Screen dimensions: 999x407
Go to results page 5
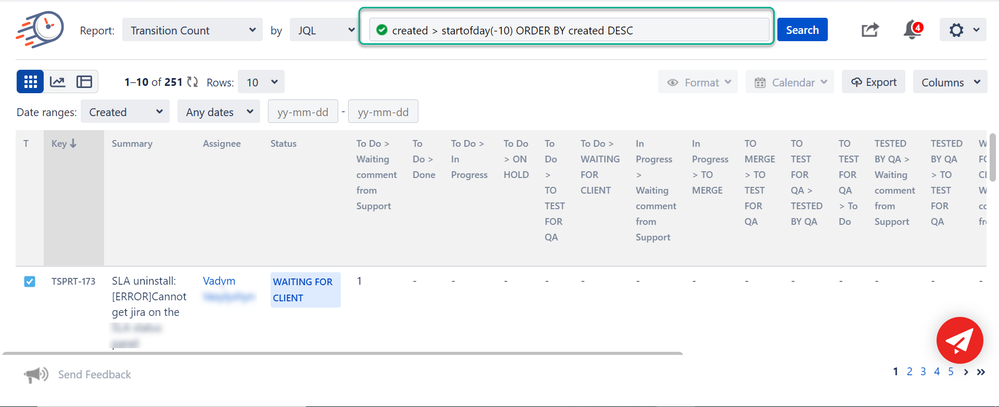[x=951, y=371]
